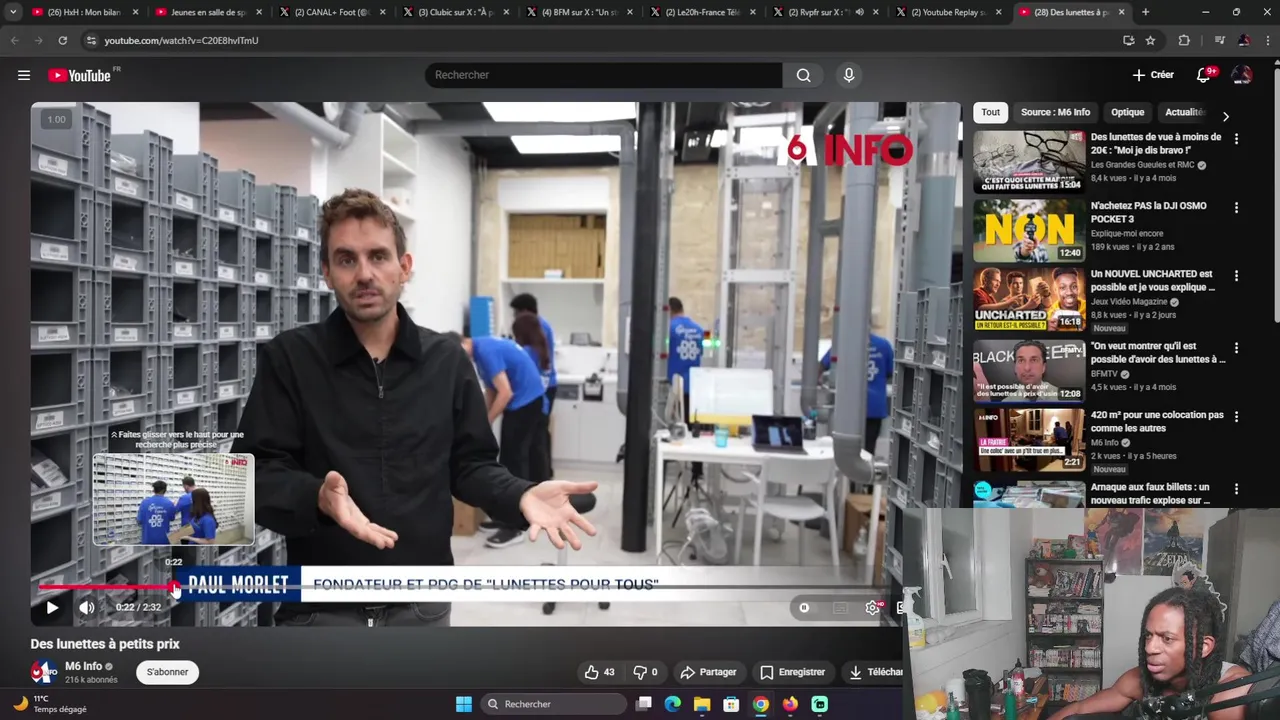This screenshot has width=1280, height=720.
Task: Play the video
Action: (x=52, y=607)
